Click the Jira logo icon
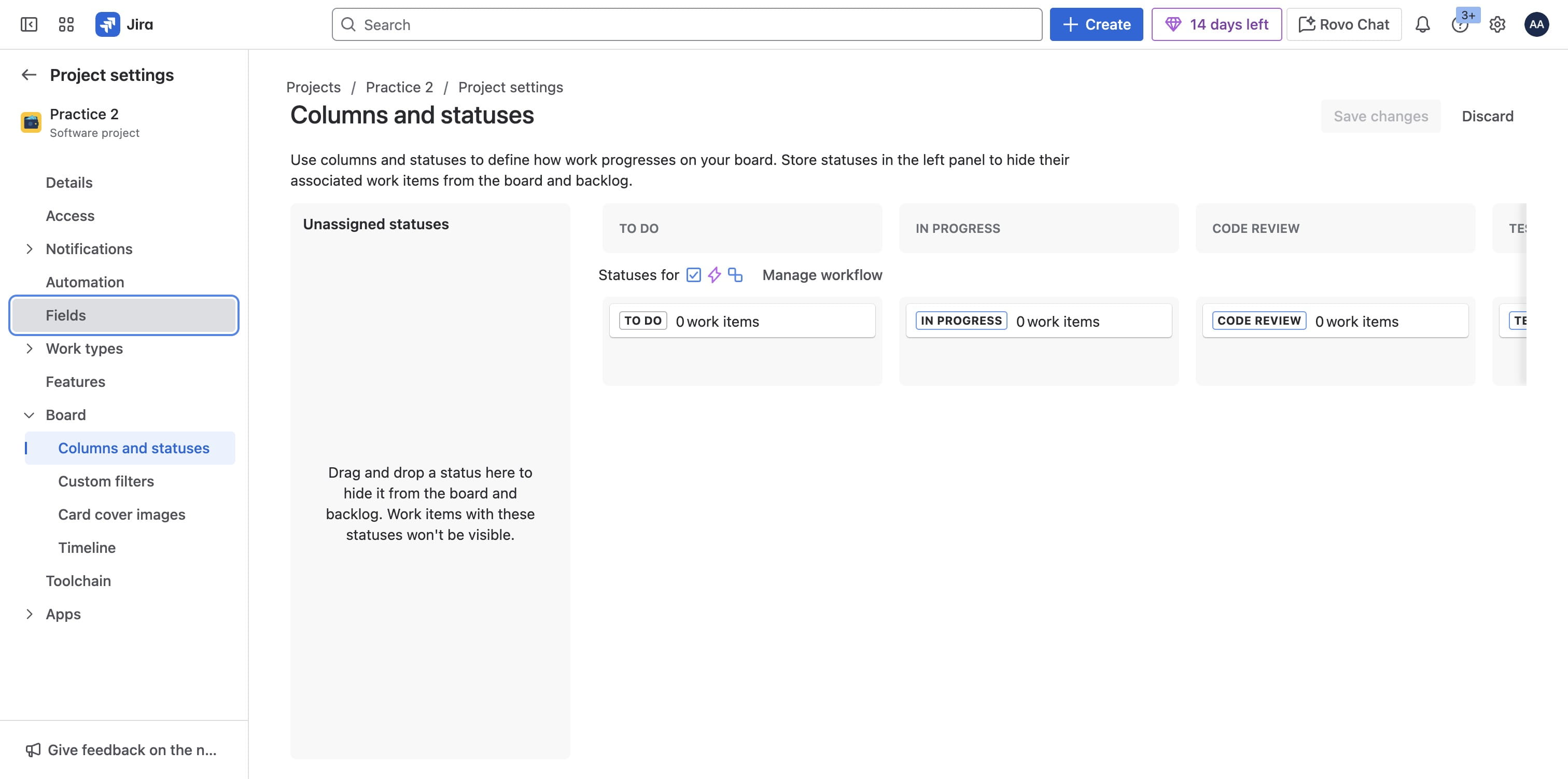 (108, 24)
